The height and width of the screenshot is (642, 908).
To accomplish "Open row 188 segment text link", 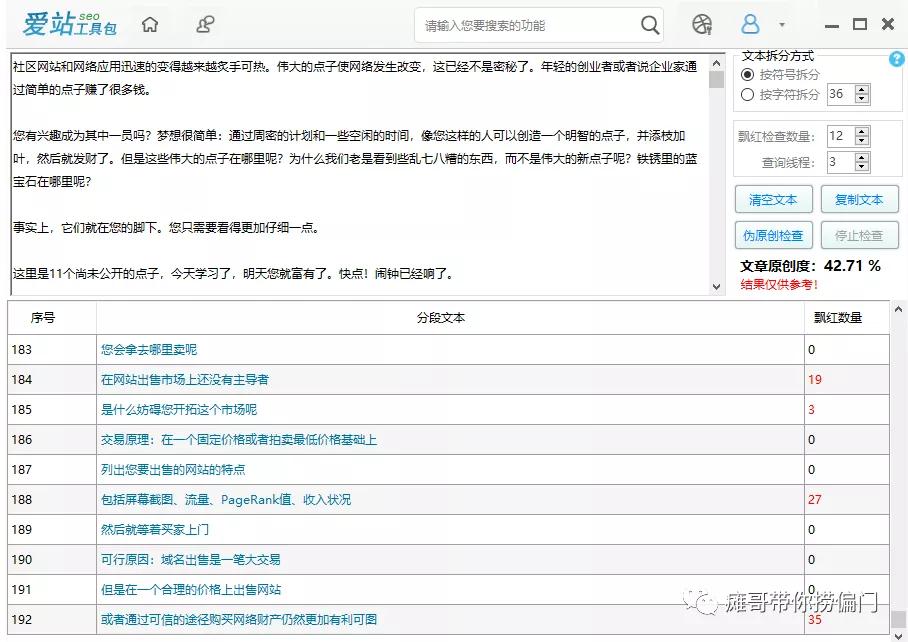I will tap(226, 500).
